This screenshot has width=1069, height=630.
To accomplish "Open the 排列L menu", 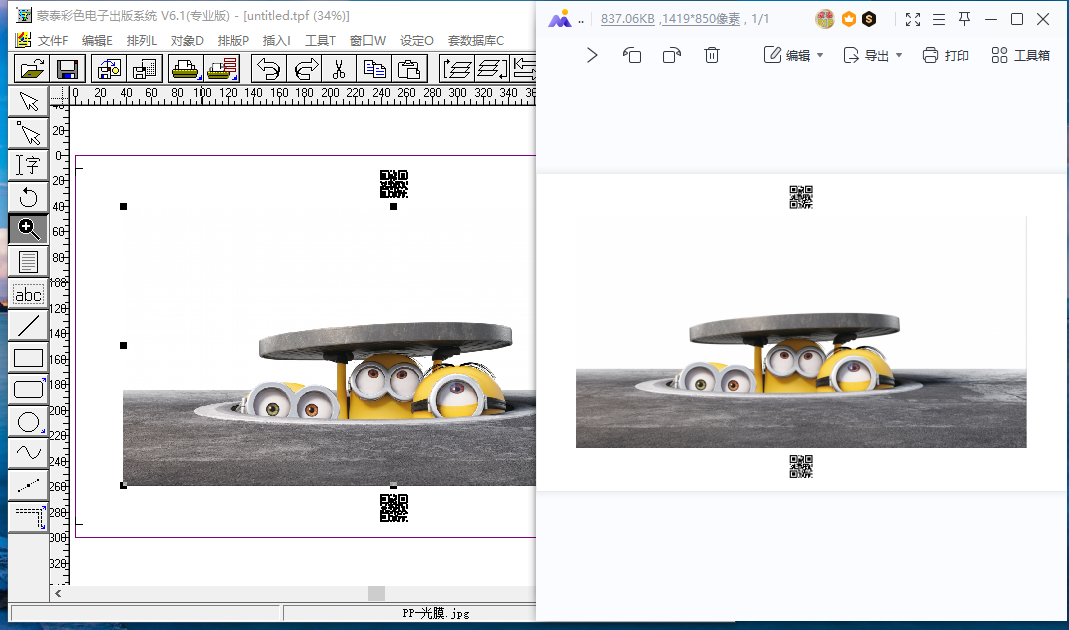I will click(141, 41).
